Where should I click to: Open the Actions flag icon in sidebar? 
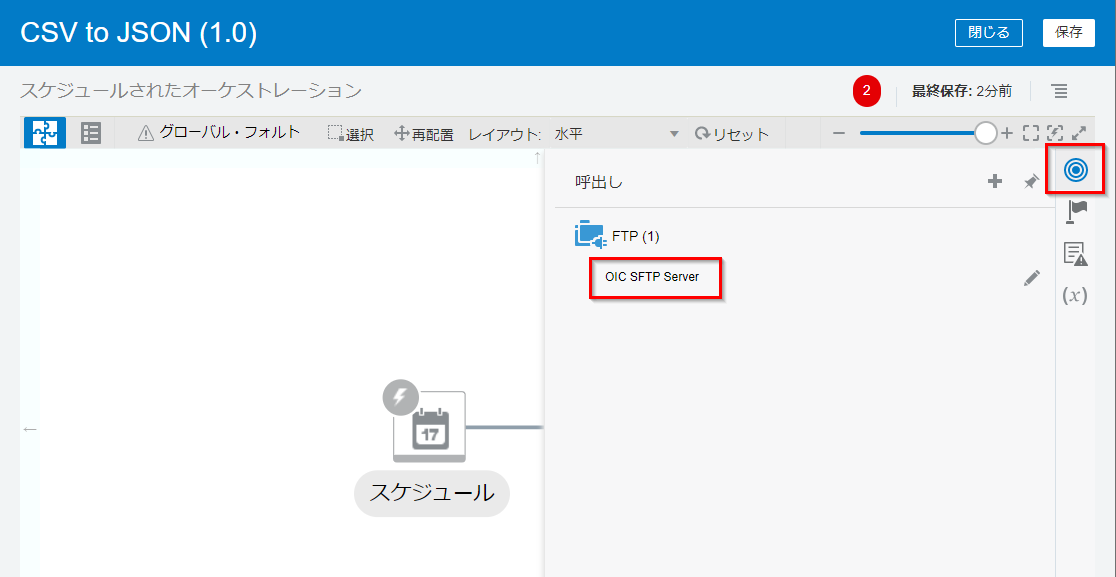(1075, 211)
